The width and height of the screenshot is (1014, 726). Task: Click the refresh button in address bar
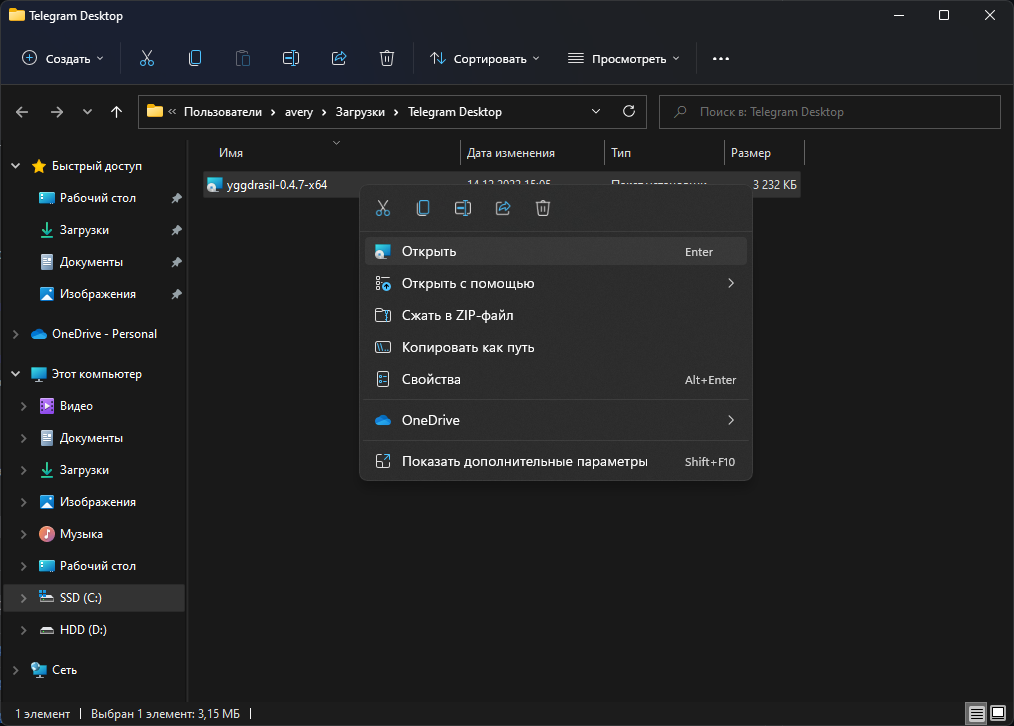(x=629, y=112)
